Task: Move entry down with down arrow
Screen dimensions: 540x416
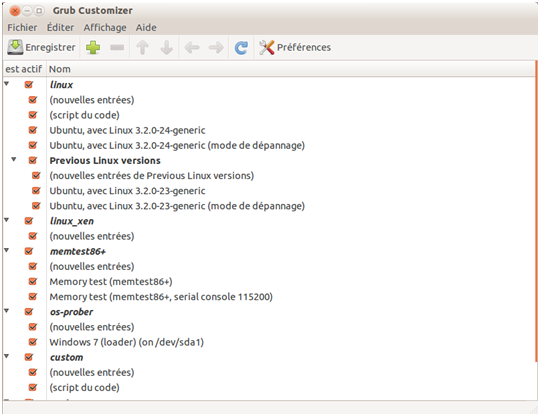Action: coord(167,48)
